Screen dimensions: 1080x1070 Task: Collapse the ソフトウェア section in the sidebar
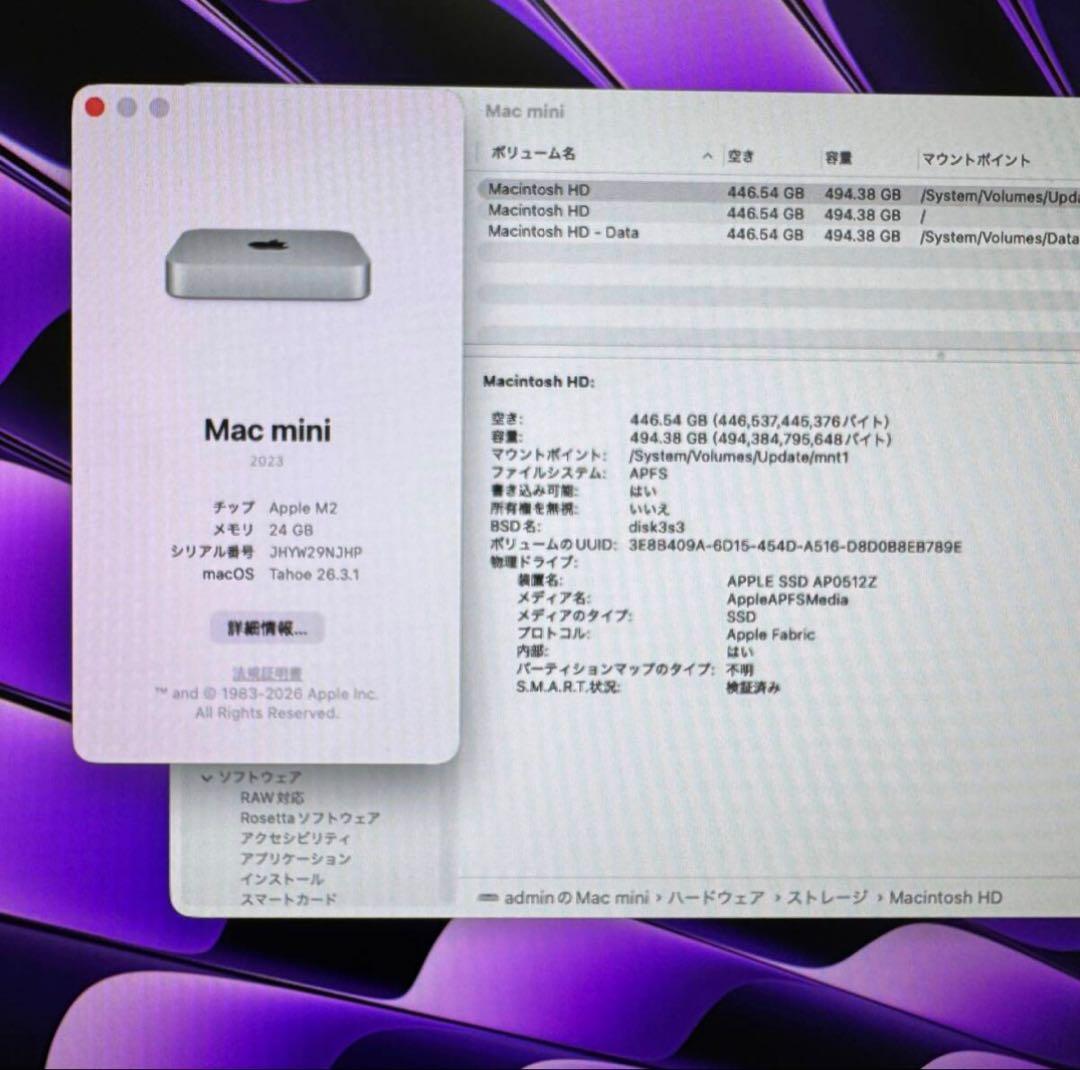click(x=207, y=775)
